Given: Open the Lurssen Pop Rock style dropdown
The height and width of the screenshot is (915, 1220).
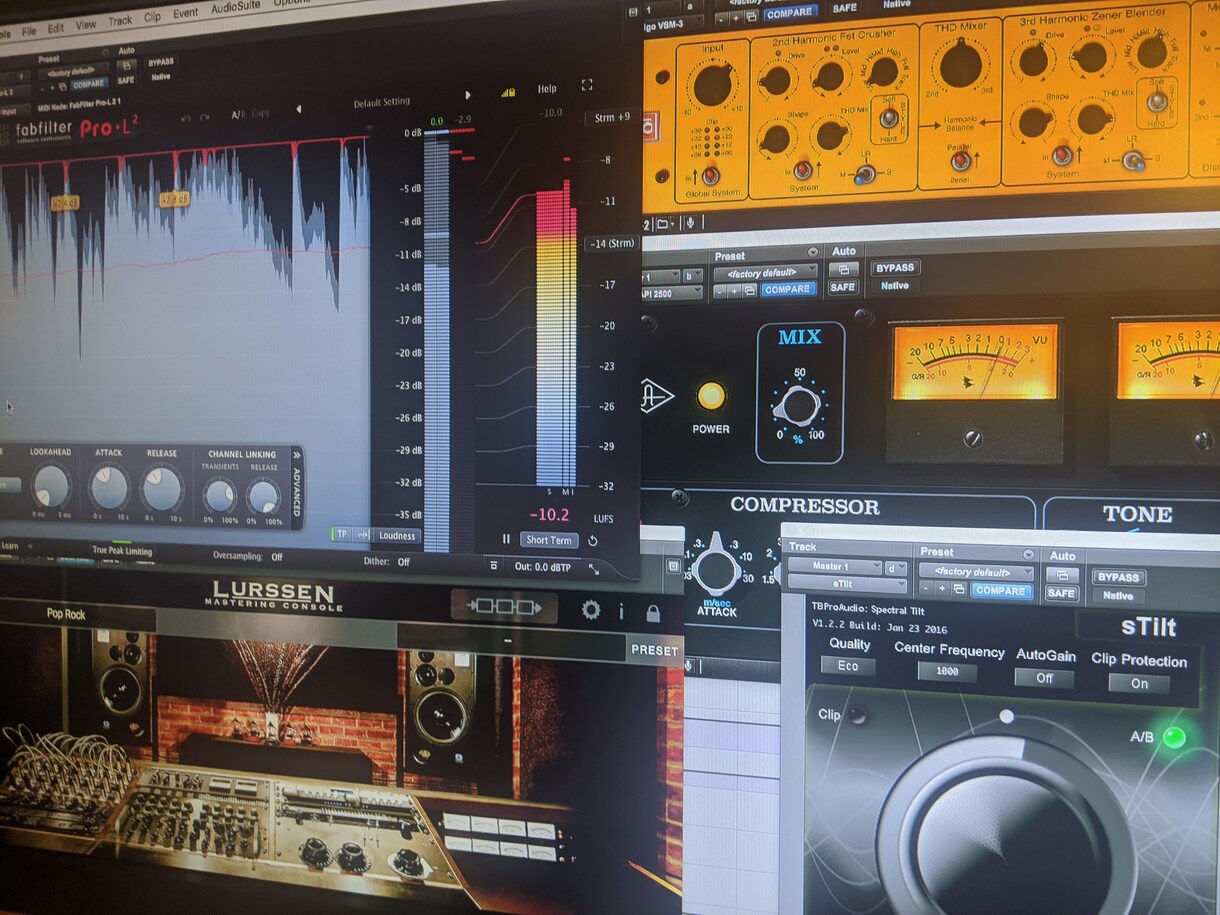Looking at the screenshot, I should [x=66, y=615].
